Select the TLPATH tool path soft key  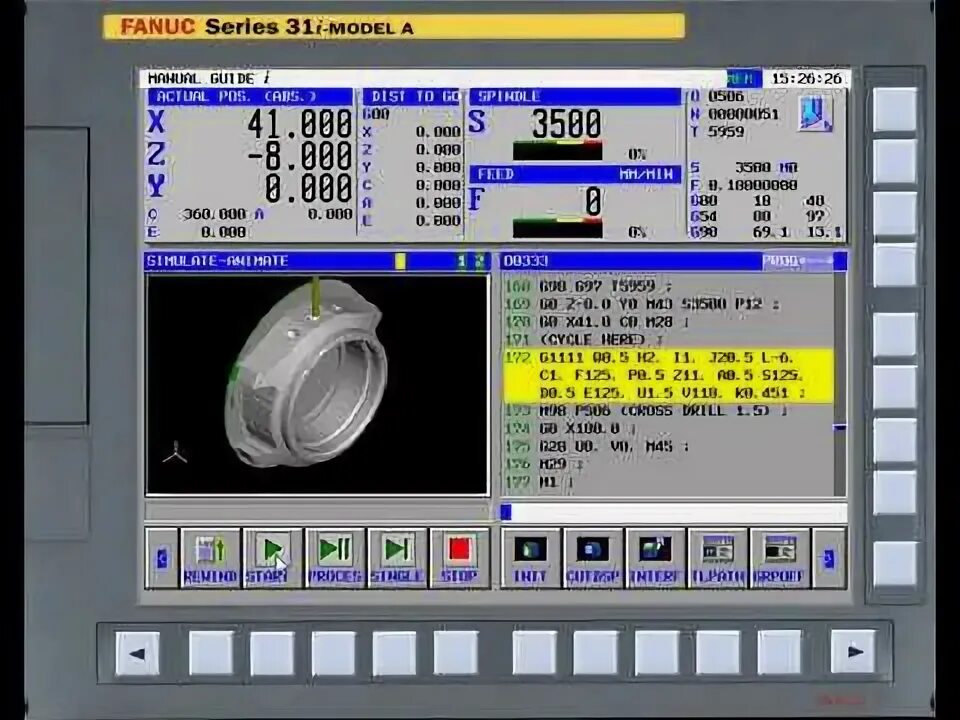coord(718,558)
